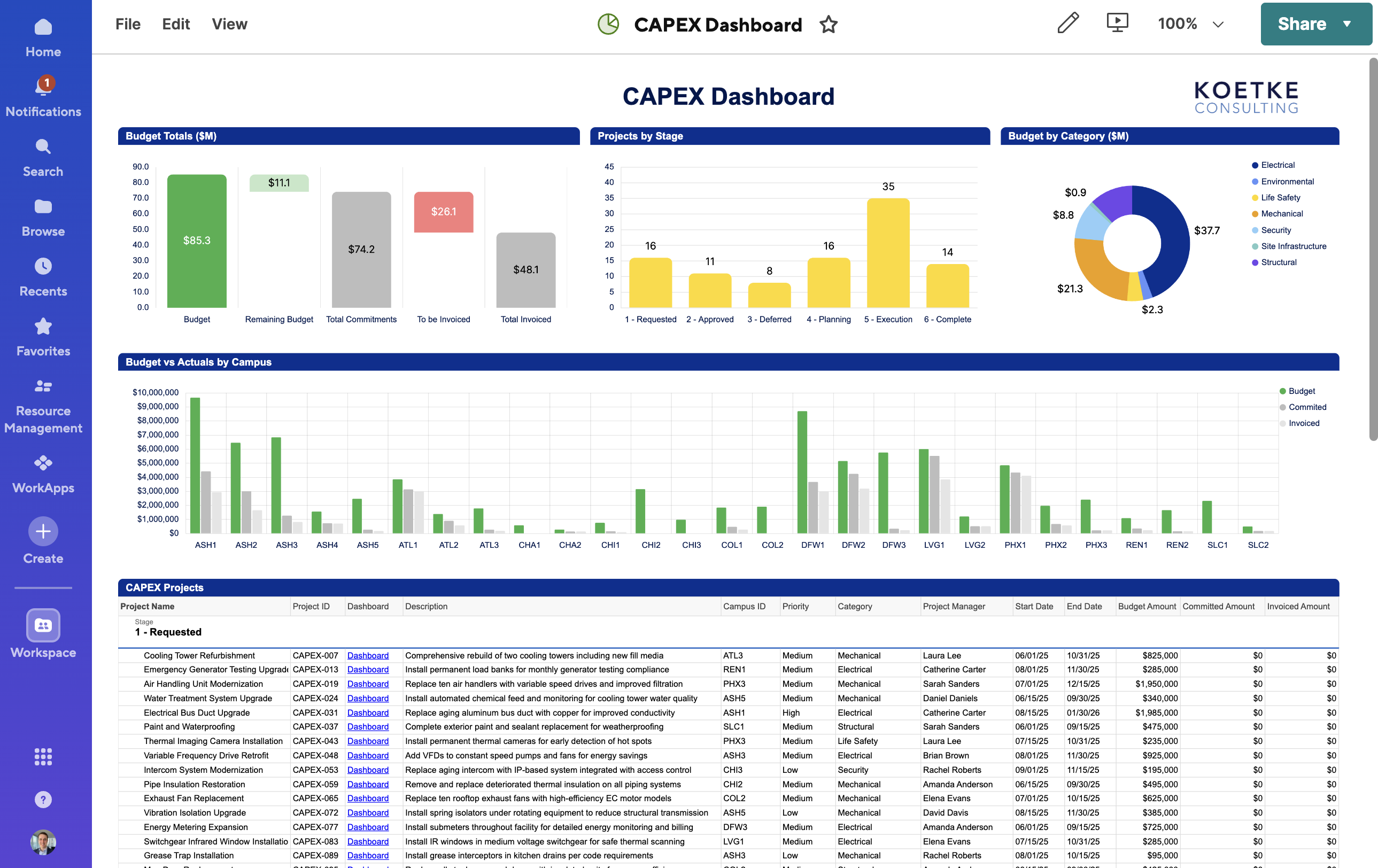The image size is (1378, 868).
Task: Click the vertical scrollbar on right
Action: 1372,249
